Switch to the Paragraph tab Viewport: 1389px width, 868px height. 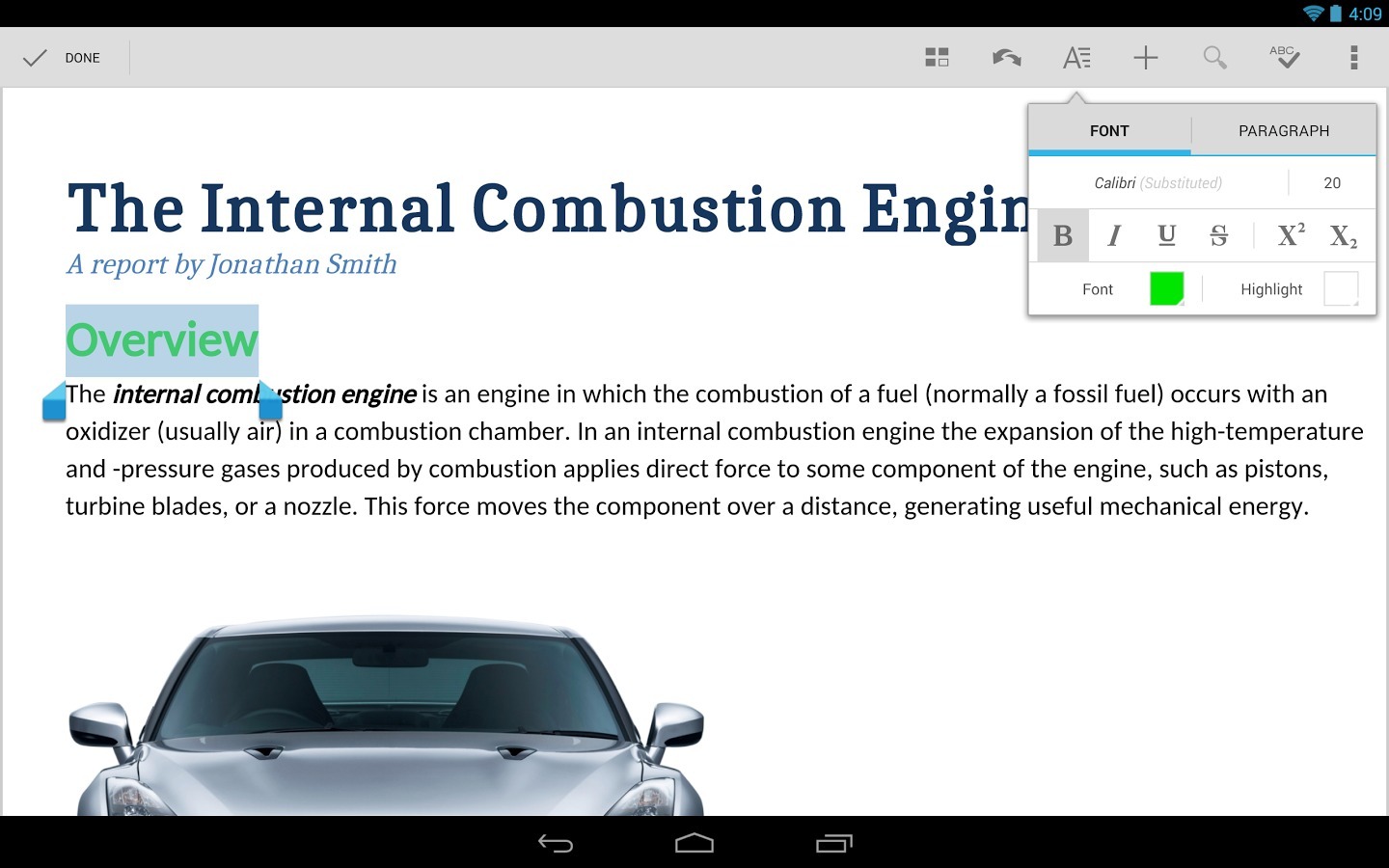1284,130
